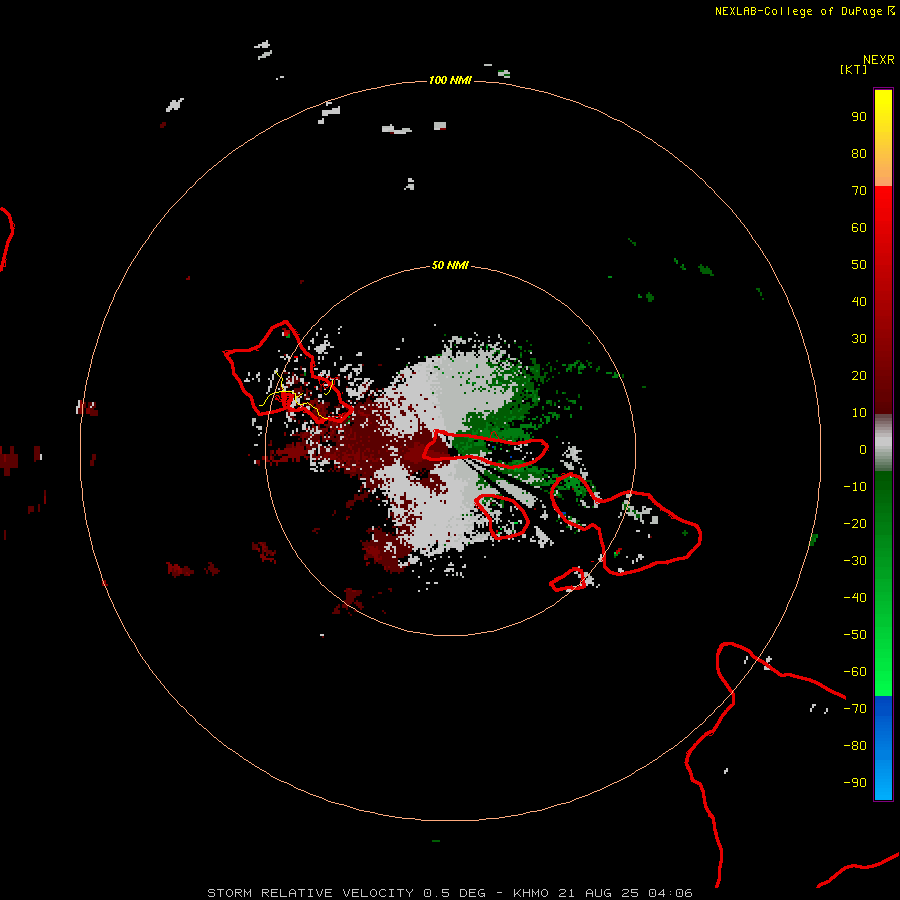Screen dimensions: 900x900
Task: Click the -10 value on velocity scale
Action: (855, 487)
